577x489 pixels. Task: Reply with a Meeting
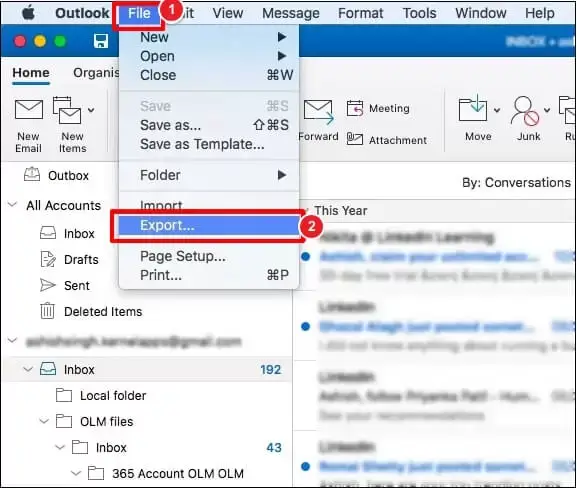(378, 108)
